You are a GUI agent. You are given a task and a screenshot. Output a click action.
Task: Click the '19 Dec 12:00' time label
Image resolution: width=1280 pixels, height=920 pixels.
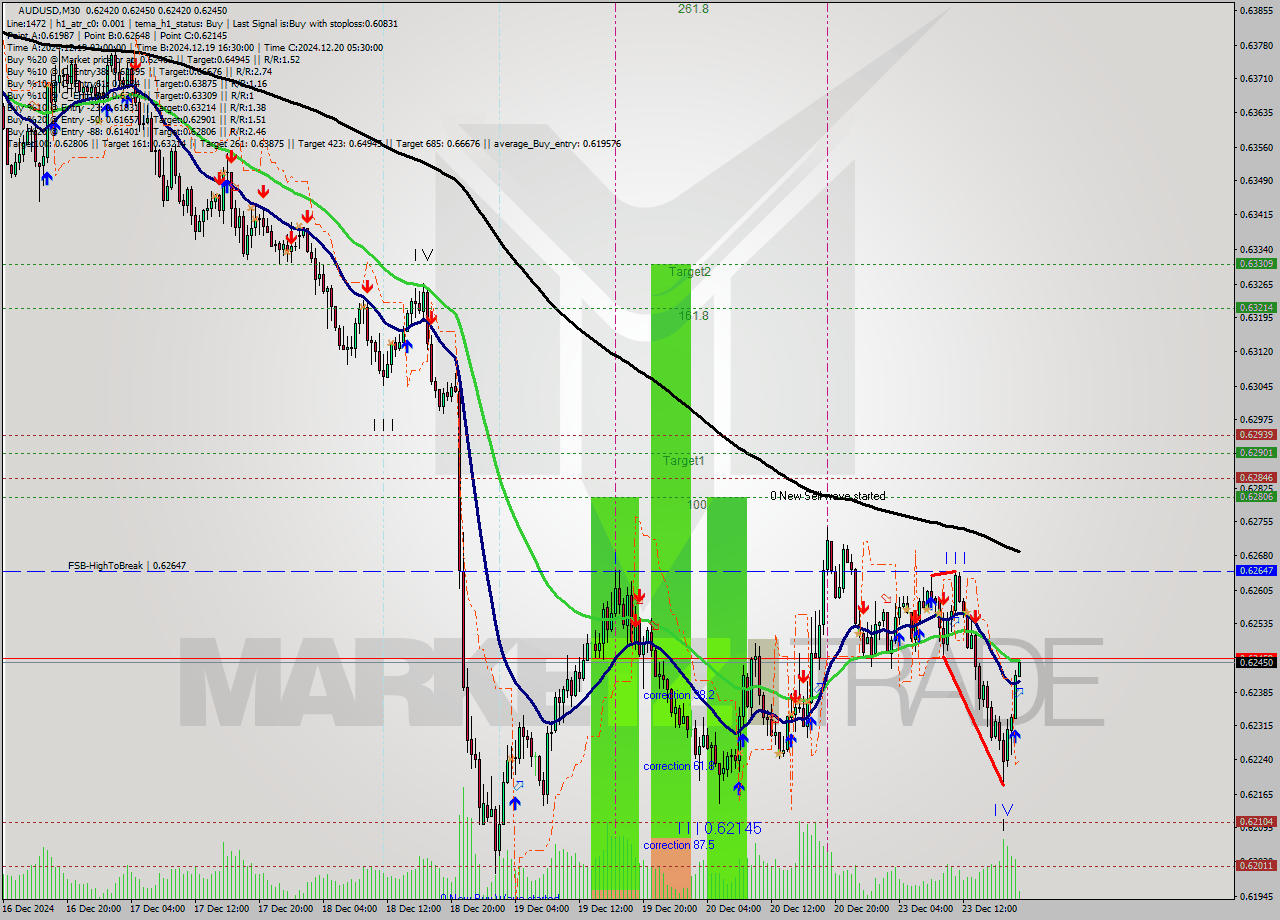607,910
